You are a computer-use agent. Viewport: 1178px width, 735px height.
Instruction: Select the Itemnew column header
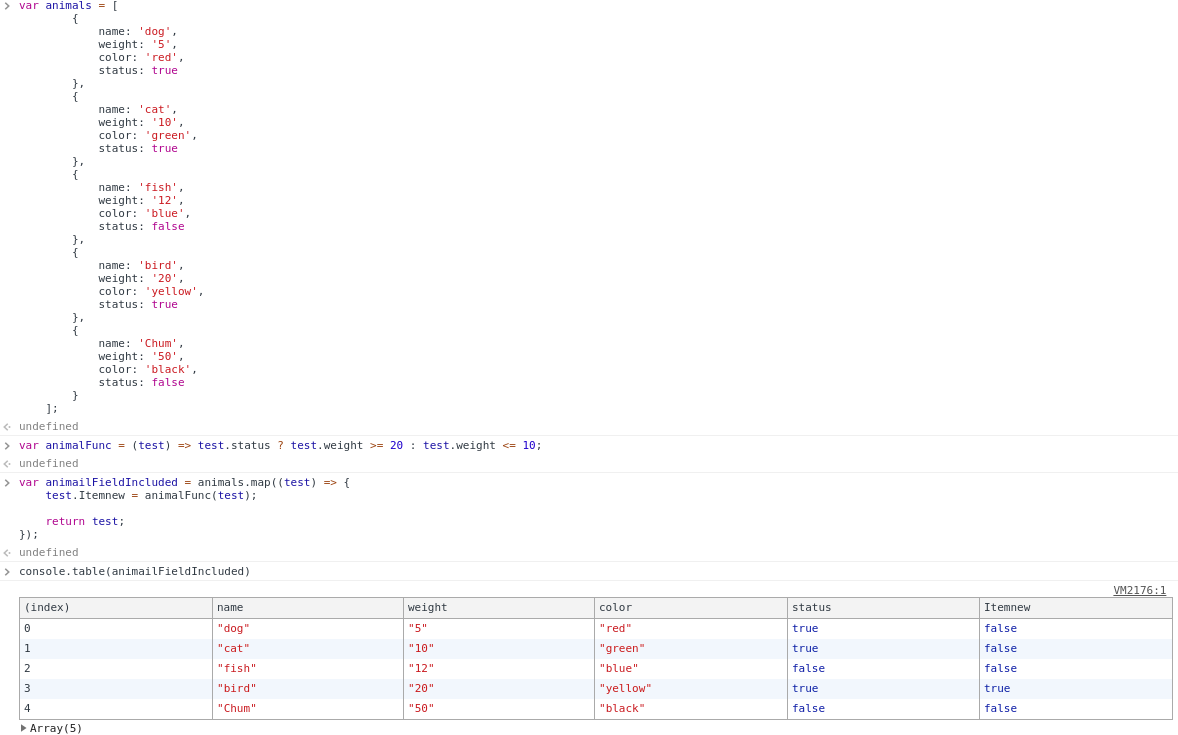tap(1074, 607)
